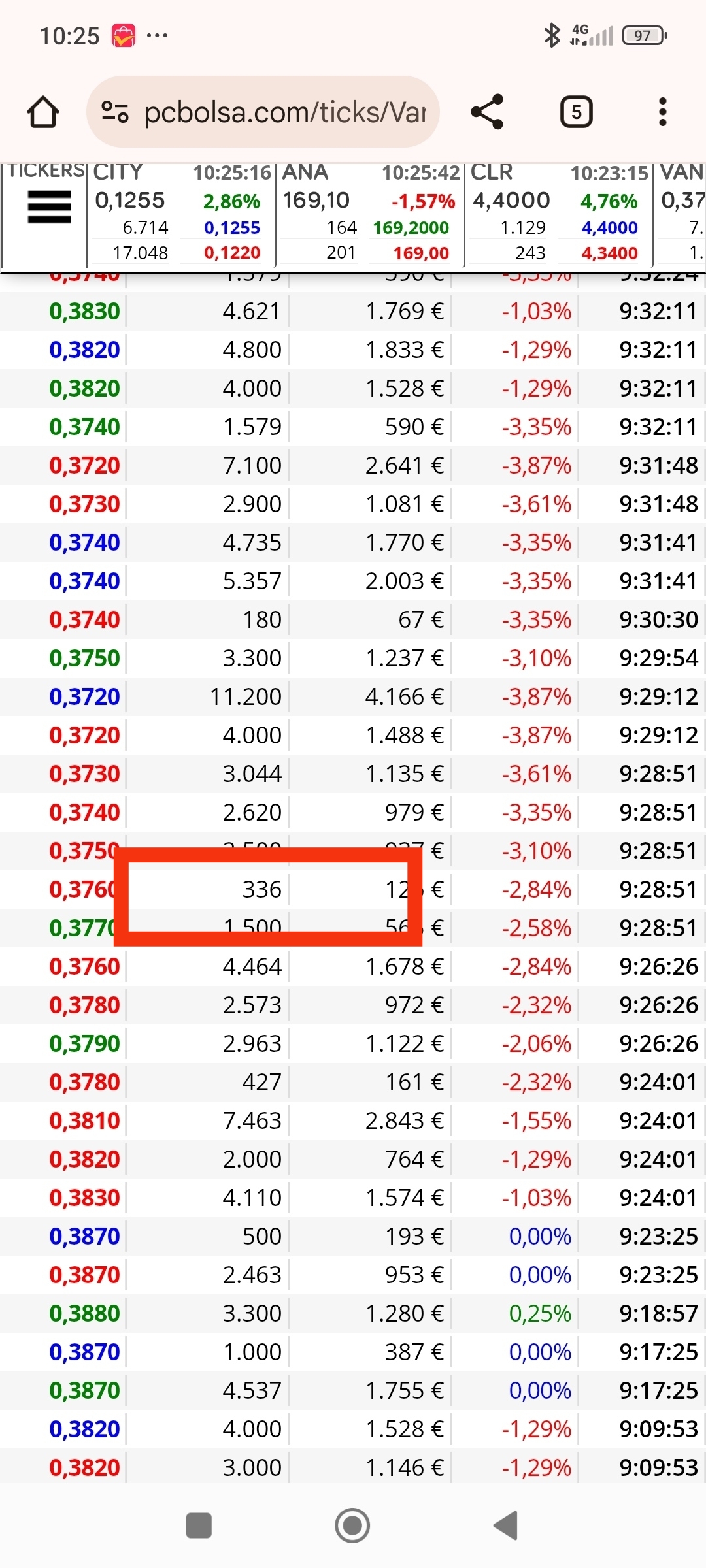Select the ANA ticker card
The width and height of the screenshot is (706, 1568).
point(370,214)
